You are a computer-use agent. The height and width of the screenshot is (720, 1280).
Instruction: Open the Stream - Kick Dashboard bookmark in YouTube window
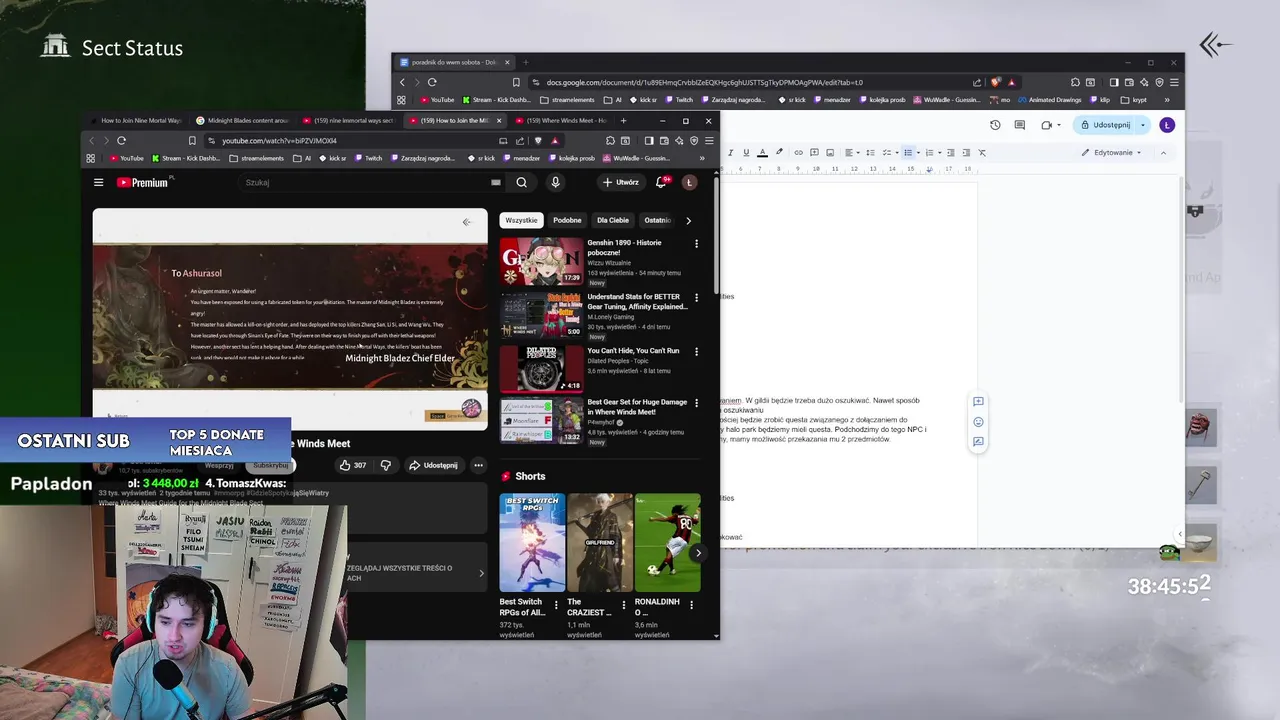click(186, 158)
